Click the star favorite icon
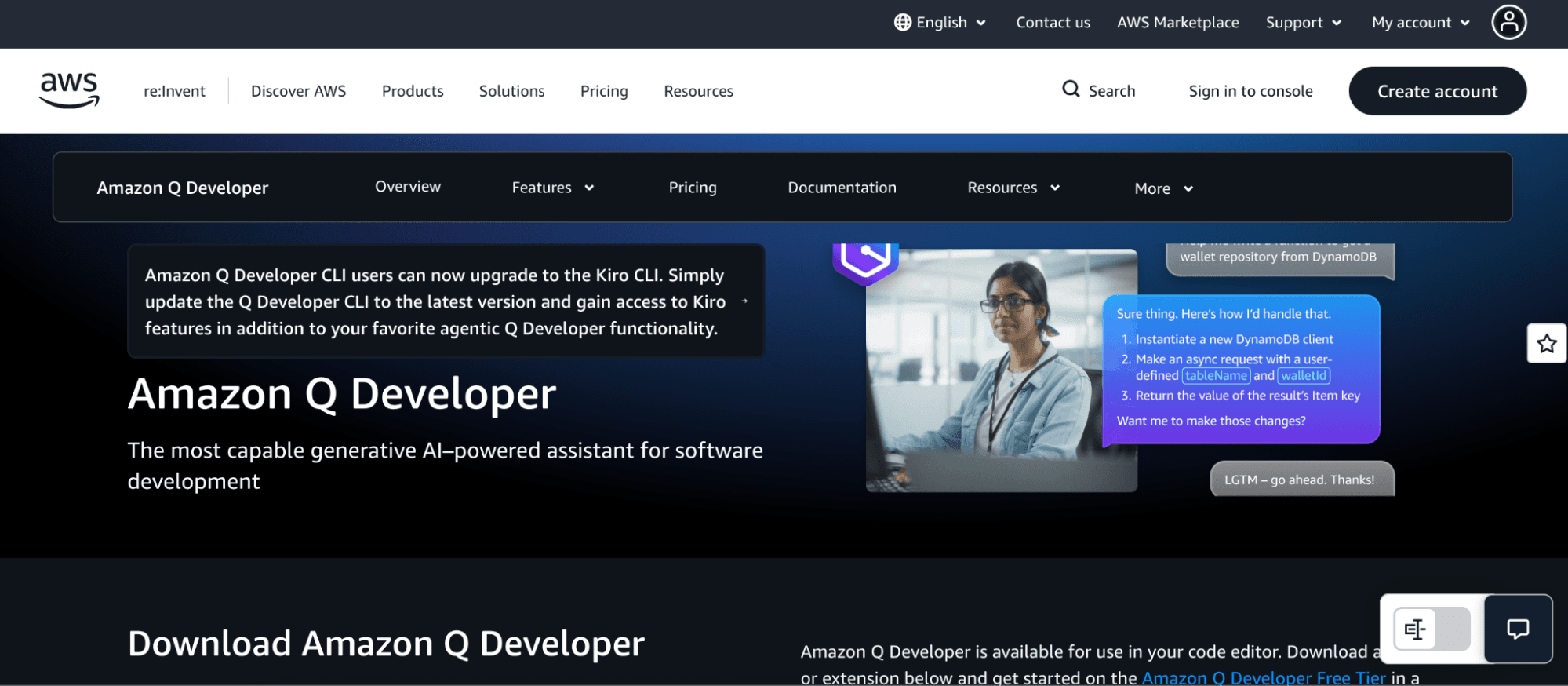This screenshot has width=1568, height=686. [x=1546, y=344]
